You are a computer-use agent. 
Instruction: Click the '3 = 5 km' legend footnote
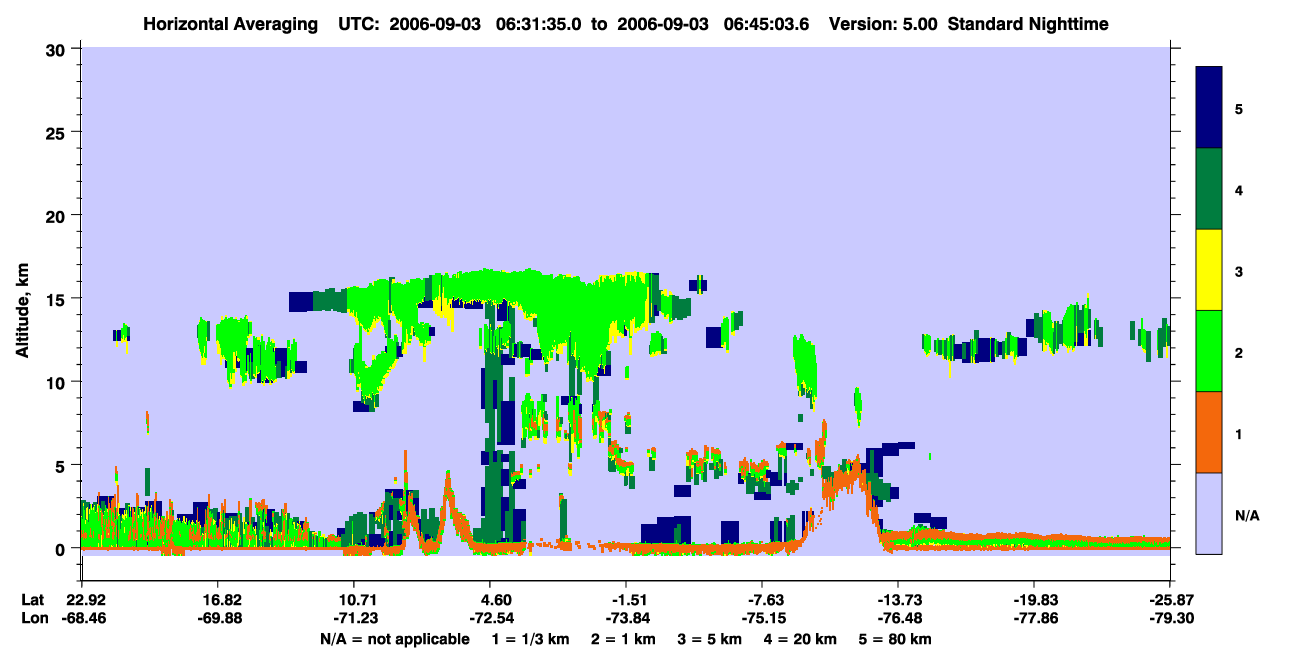tap(710, 639)
